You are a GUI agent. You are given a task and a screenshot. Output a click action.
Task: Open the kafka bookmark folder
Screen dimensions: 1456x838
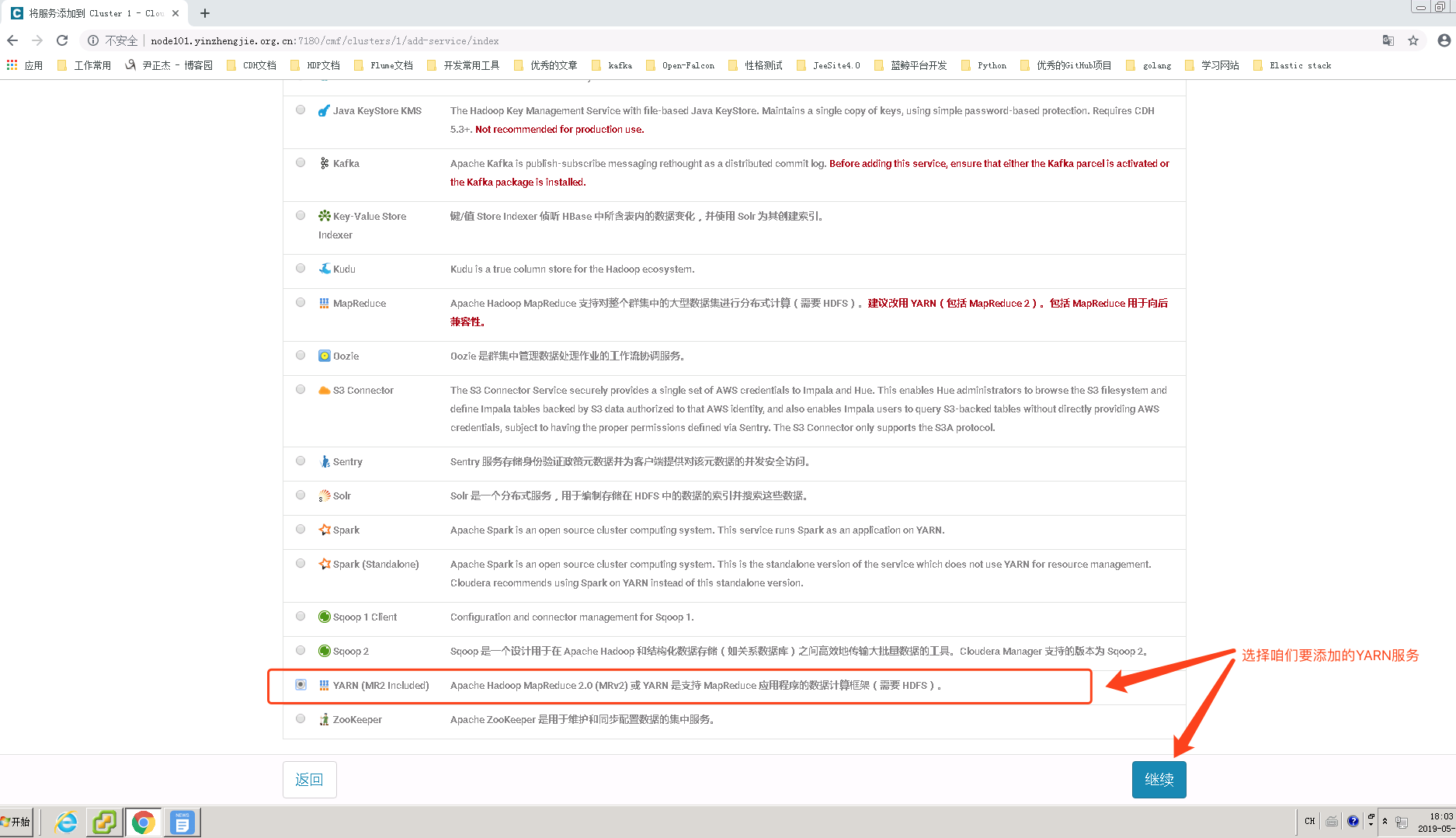tap(612, 65)
